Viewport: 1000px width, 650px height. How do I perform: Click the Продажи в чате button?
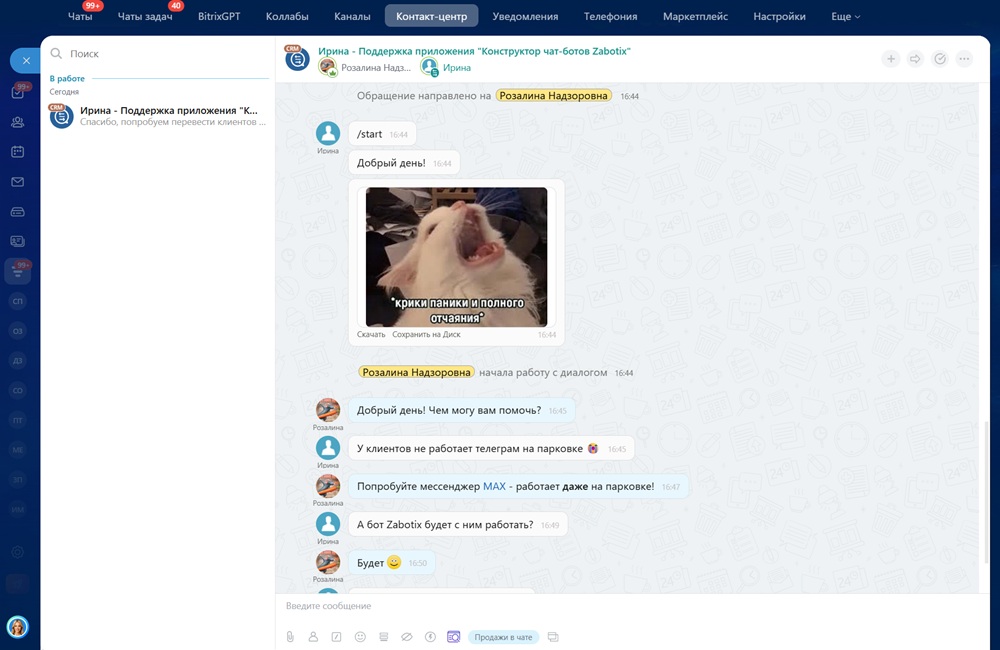coord(503,637)
